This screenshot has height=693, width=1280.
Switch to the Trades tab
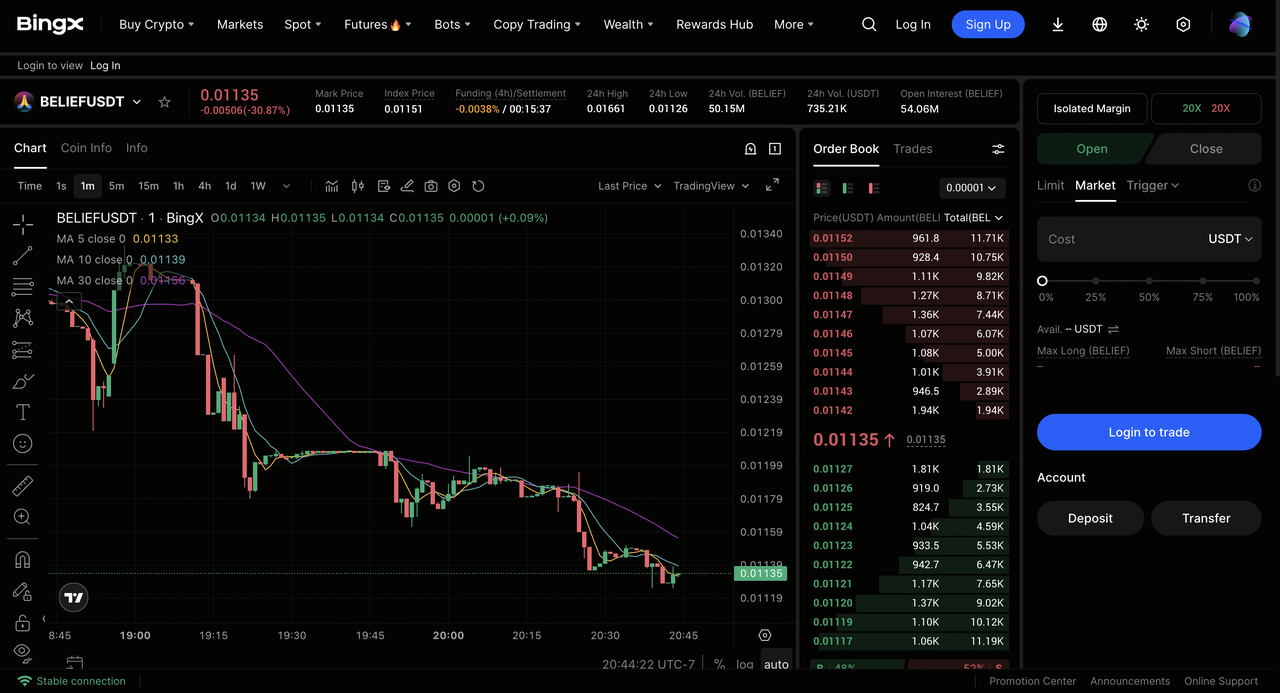click(912, 149)
